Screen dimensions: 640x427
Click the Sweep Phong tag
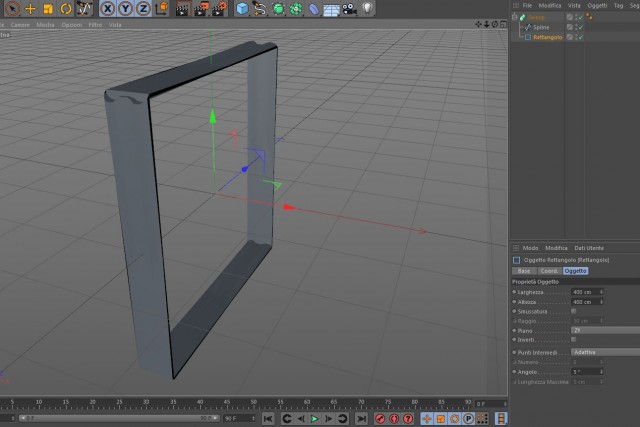click(x=589, y=17)
